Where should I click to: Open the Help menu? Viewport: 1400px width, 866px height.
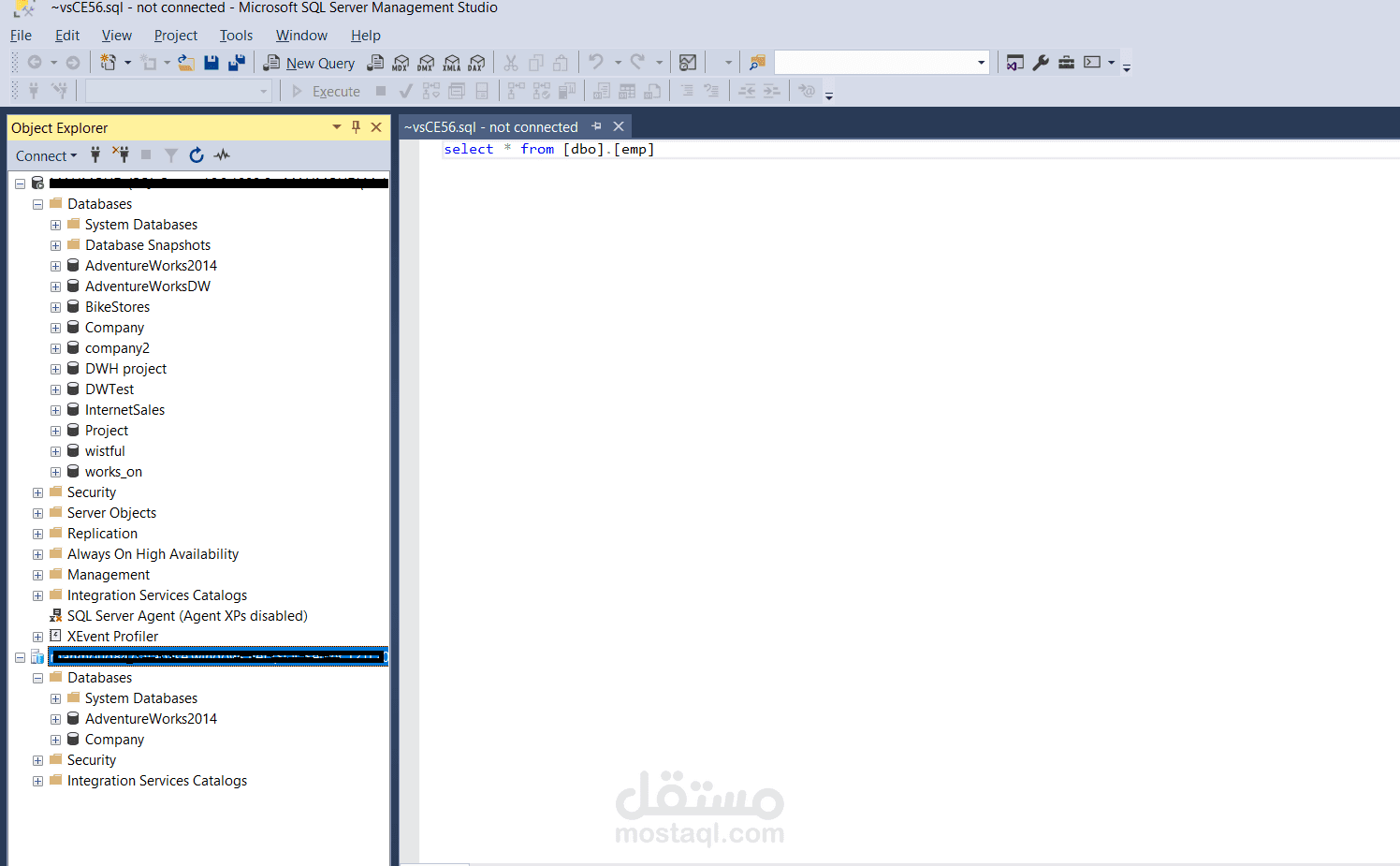coord(366,36)
